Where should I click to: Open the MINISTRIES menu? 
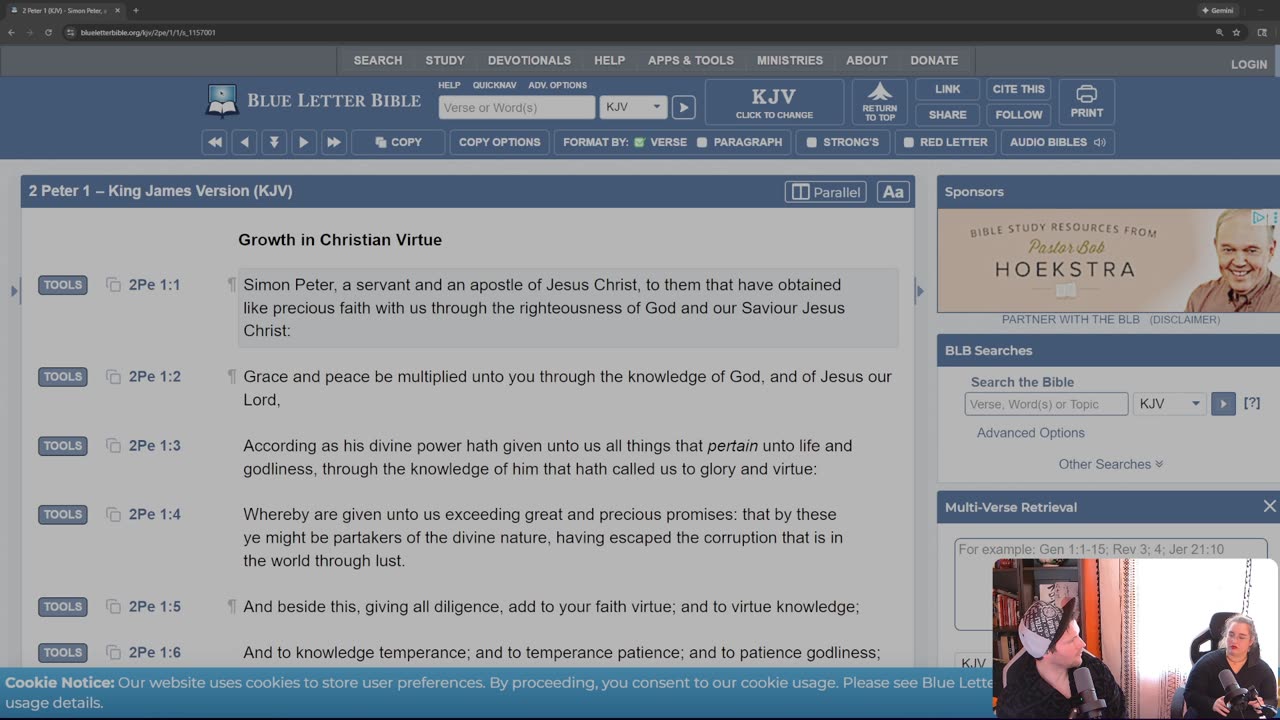click(790, 60)
